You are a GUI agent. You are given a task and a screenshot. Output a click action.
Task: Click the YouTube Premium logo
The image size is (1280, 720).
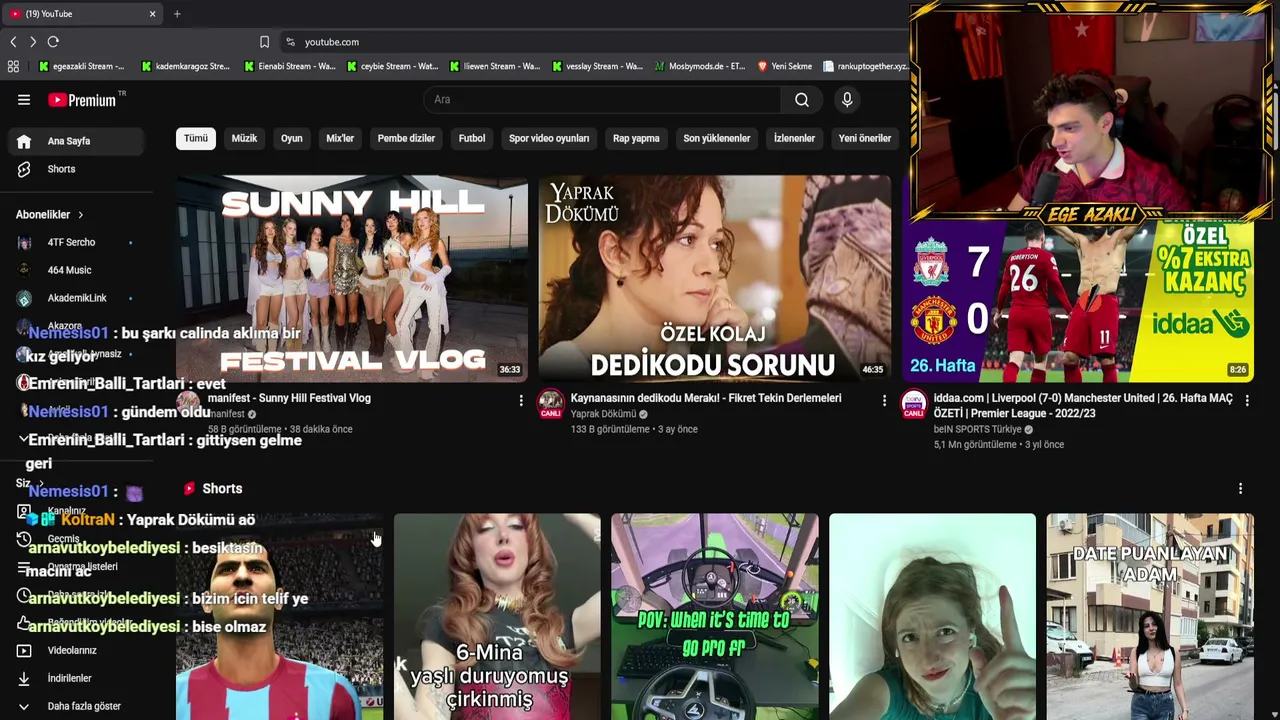(82, 100)
